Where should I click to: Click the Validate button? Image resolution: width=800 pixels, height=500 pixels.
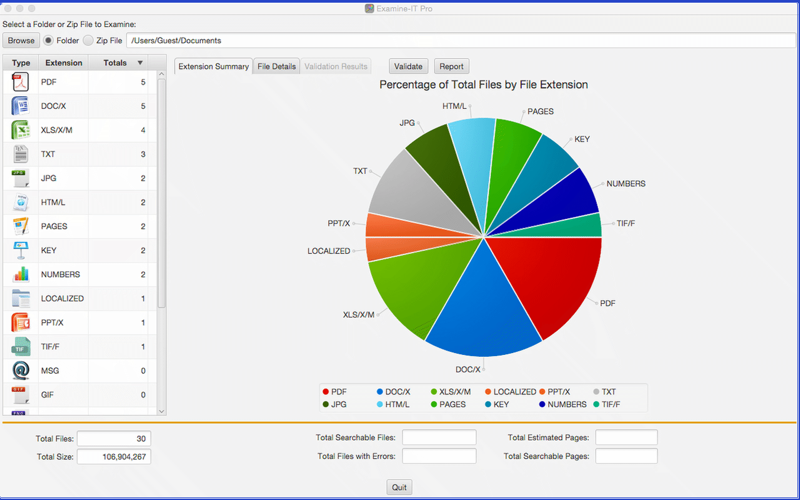pyautogui.click(x=408, y=66)
